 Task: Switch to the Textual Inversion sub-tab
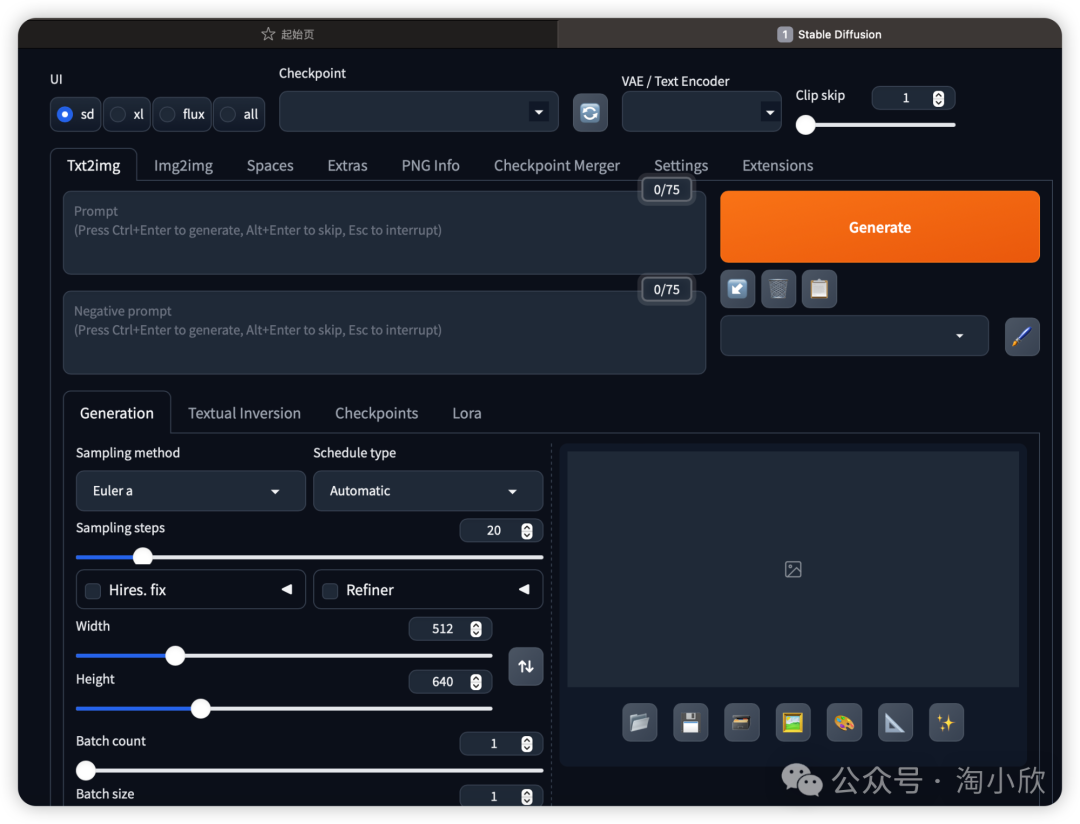(245, 413)
